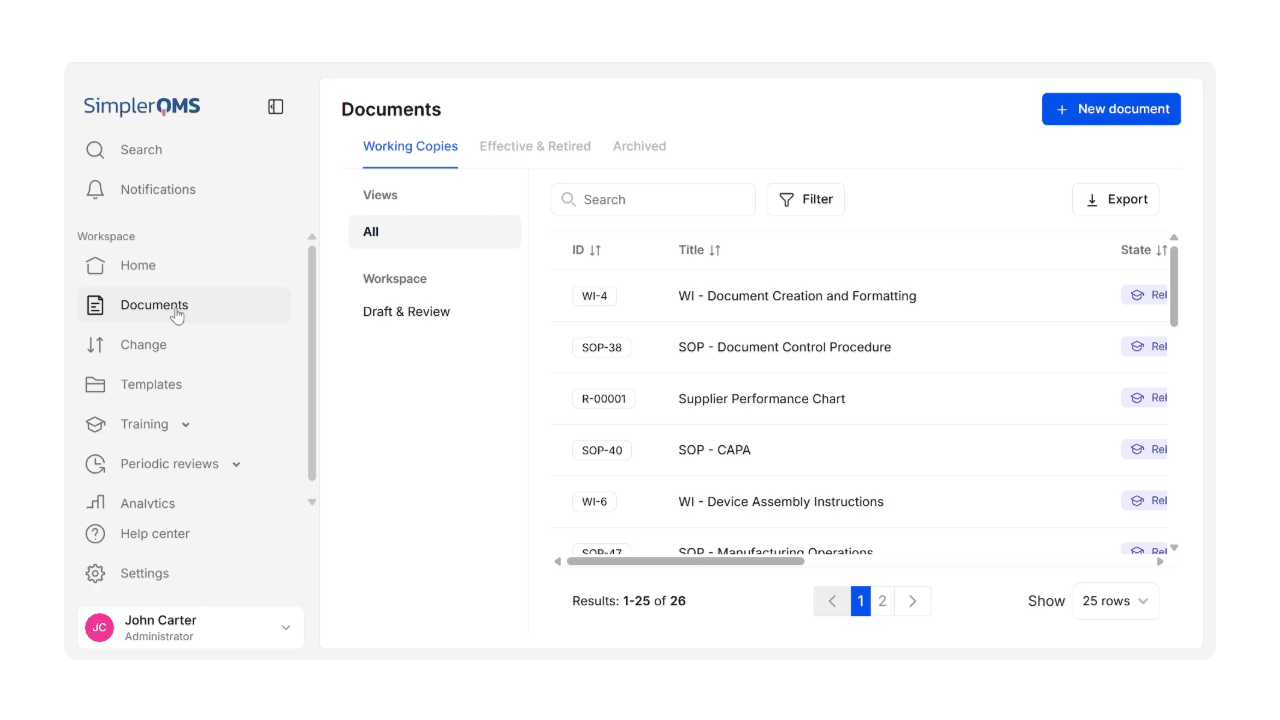Open the 25 rows dropdown

pyautogui.click(x=1116, y=601)
